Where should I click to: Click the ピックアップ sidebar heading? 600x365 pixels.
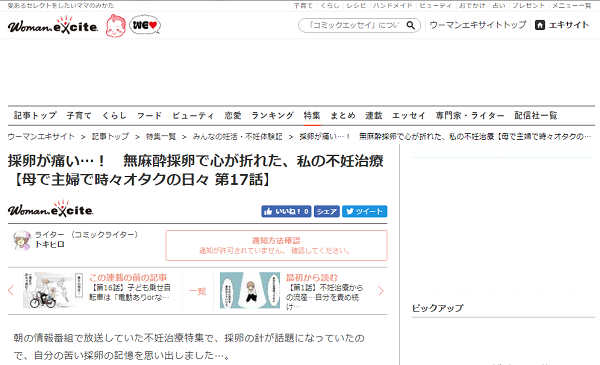click(x=438, y=308)
